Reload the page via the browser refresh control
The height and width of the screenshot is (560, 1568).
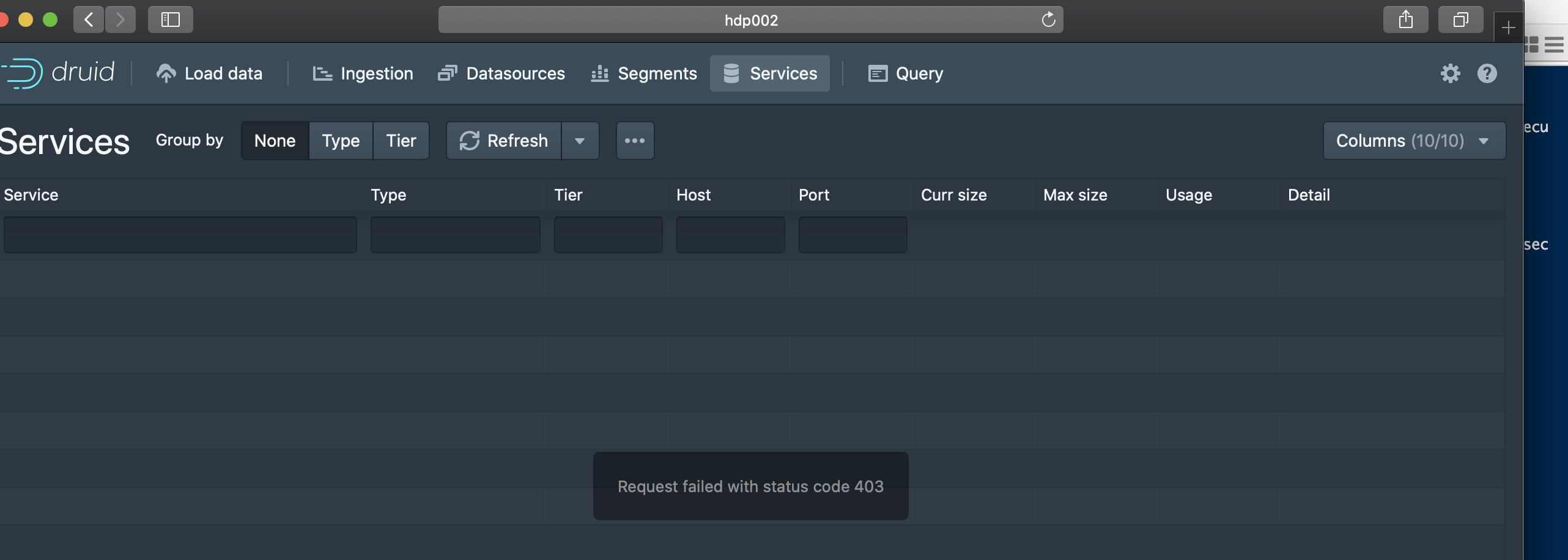click(x=1048, y=19)
